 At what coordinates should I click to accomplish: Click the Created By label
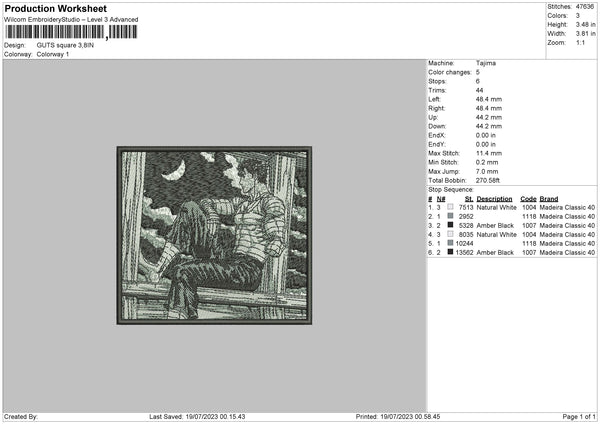pyautogui.click(x=21, y=417)
